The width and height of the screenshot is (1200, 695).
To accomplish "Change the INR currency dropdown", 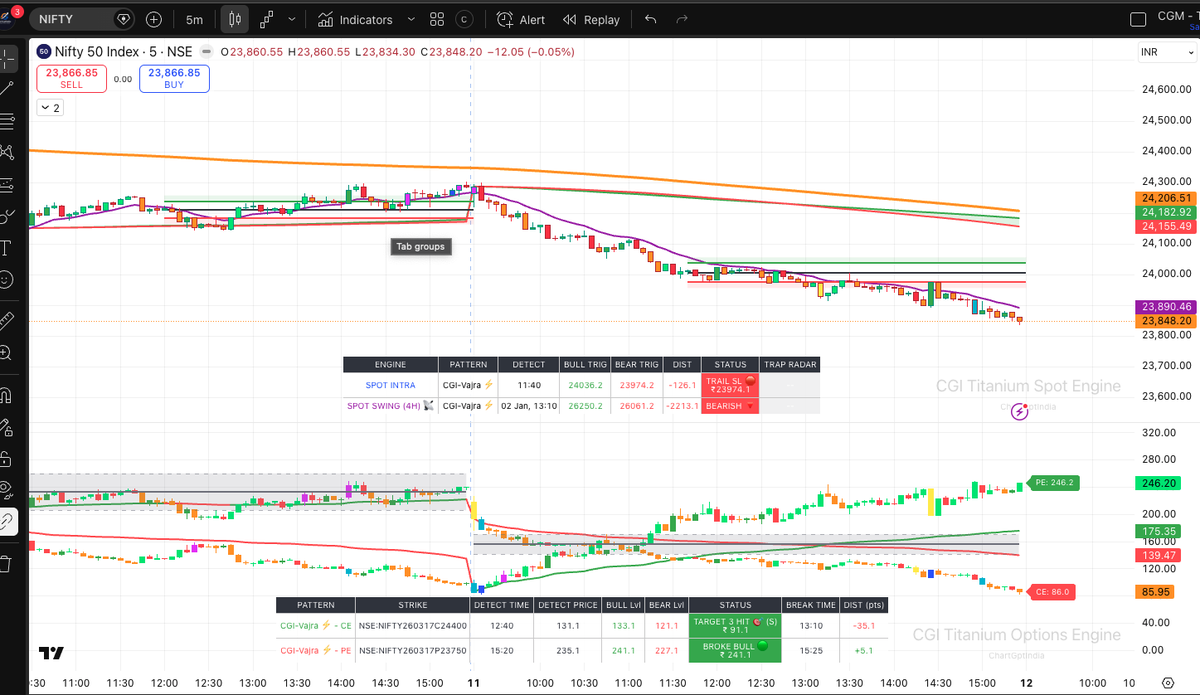I will click(x=1167, y=52).
